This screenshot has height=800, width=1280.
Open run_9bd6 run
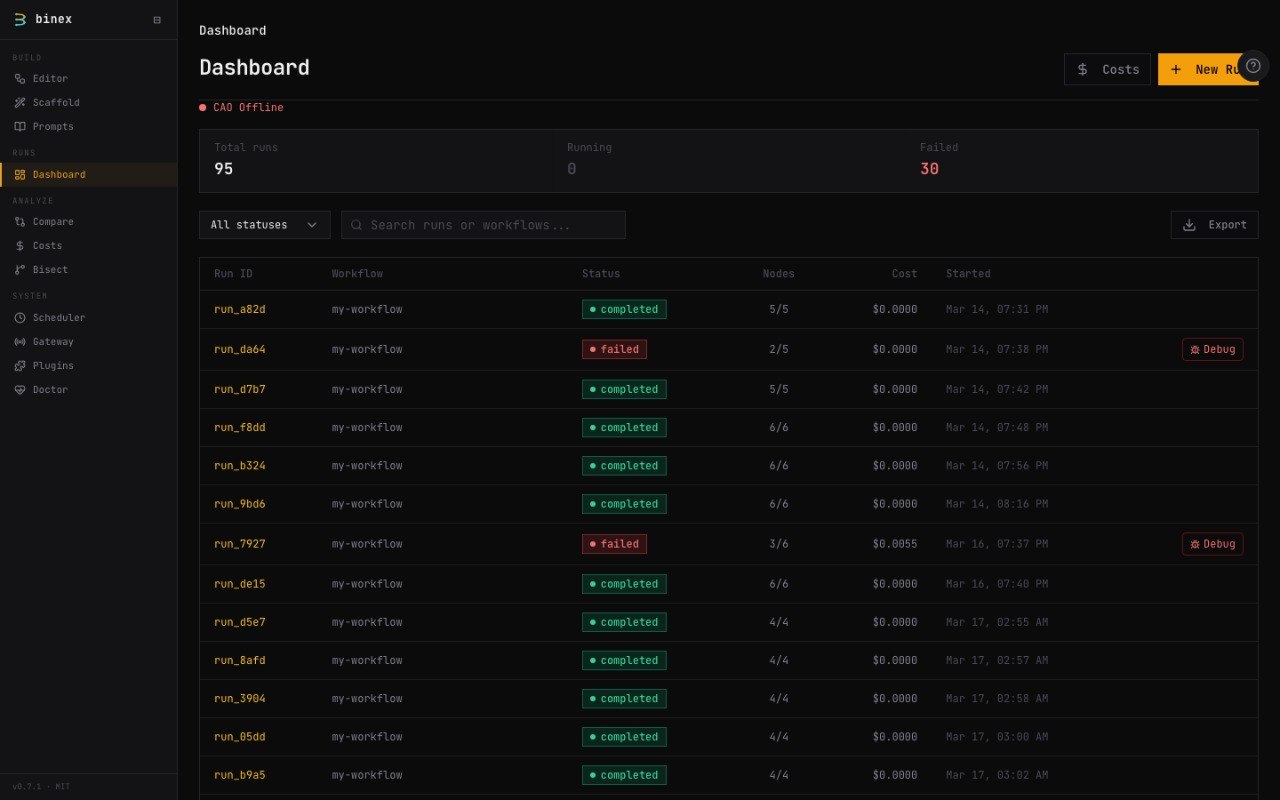pos(240,504)
